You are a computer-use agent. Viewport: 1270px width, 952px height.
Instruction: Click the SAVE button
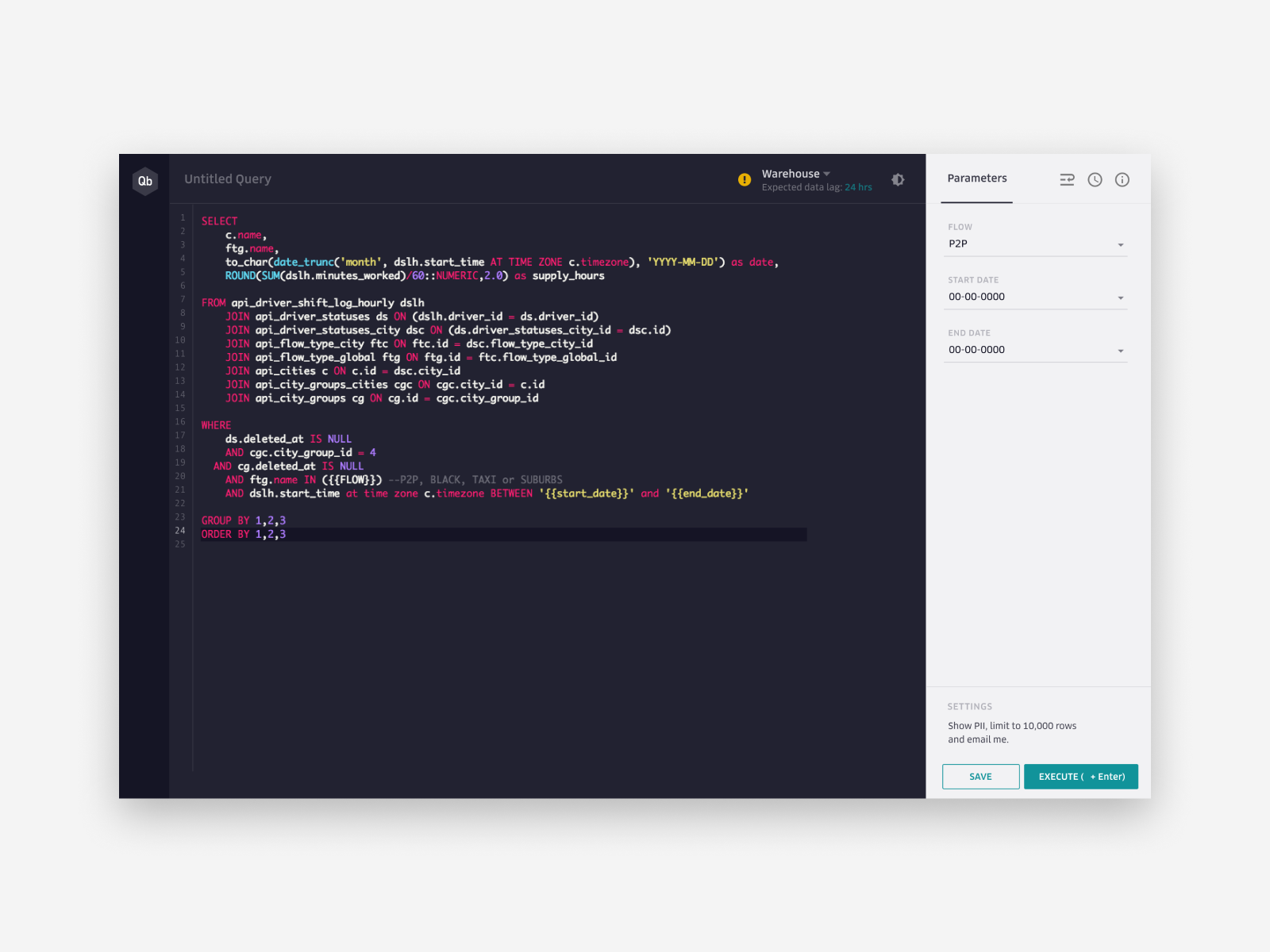pos(980,777)
